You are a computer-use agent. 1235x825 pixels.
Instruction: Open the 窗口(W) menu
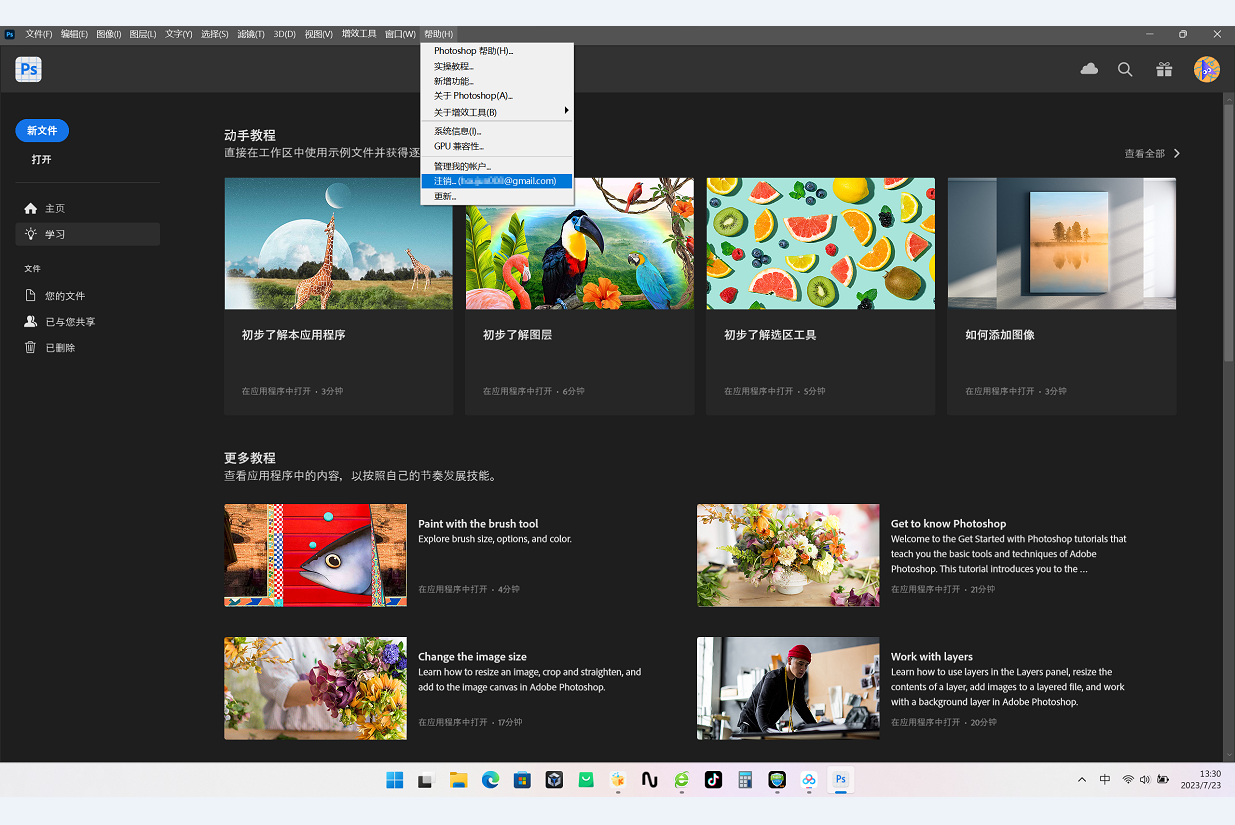click(400, 34)
